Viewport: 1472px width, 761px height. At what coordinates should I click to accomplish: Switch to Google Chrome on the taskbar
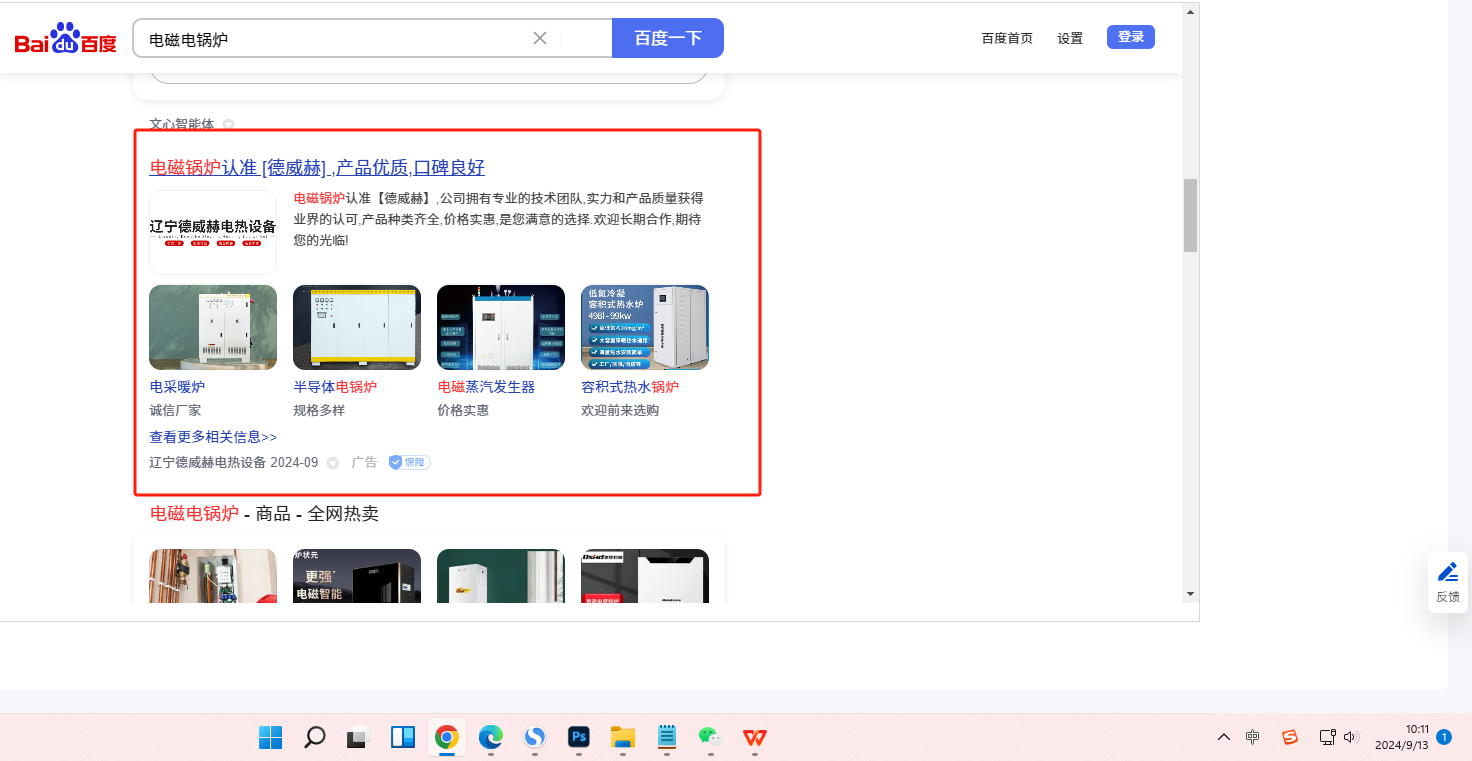tap(446, 738)
